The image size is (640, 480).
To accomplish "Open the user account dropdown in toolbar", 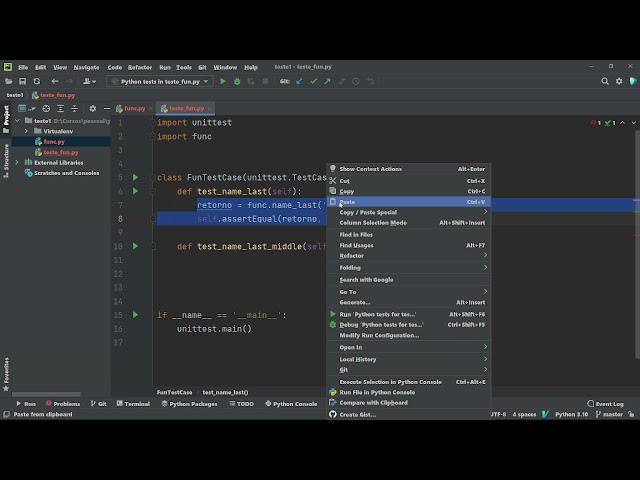I will [89, 82].
